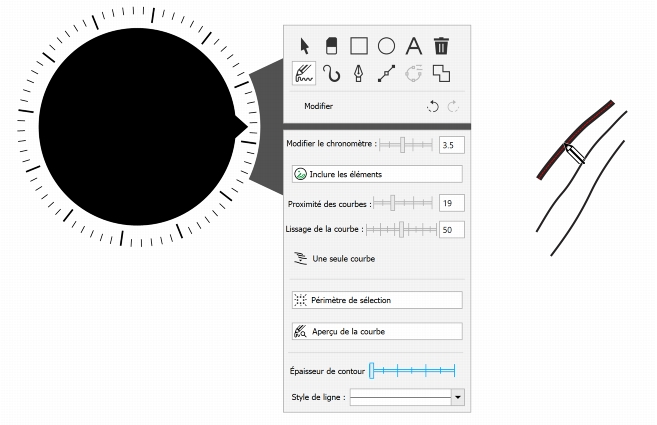Click the Proximité des courbes value field
This screenshot has height=425, width=657.
(x=451, y=204)
